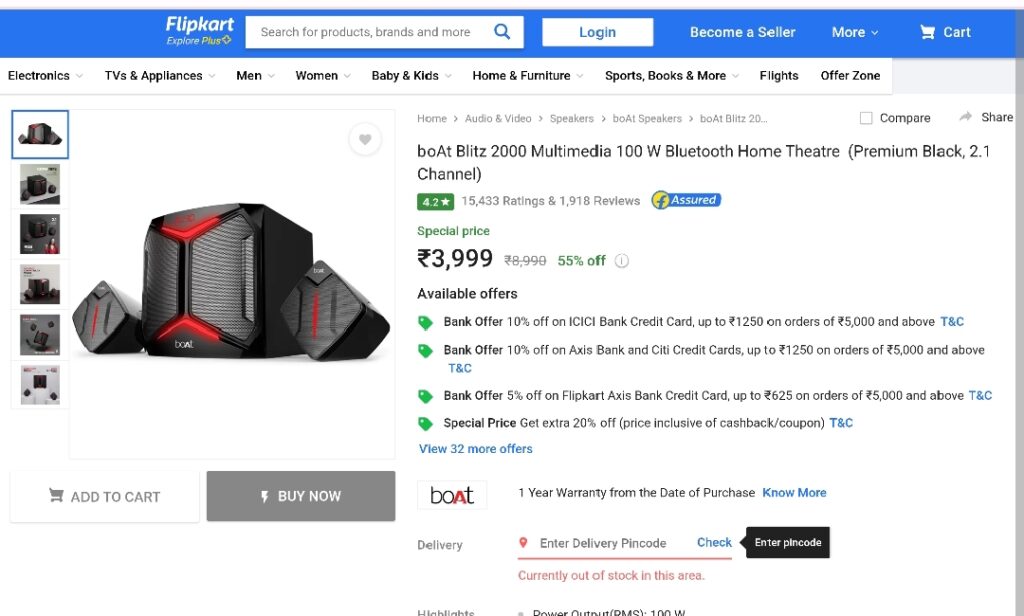Click the Share arrow icon
The image size is (1024, 616).
[x=965, y=117]
